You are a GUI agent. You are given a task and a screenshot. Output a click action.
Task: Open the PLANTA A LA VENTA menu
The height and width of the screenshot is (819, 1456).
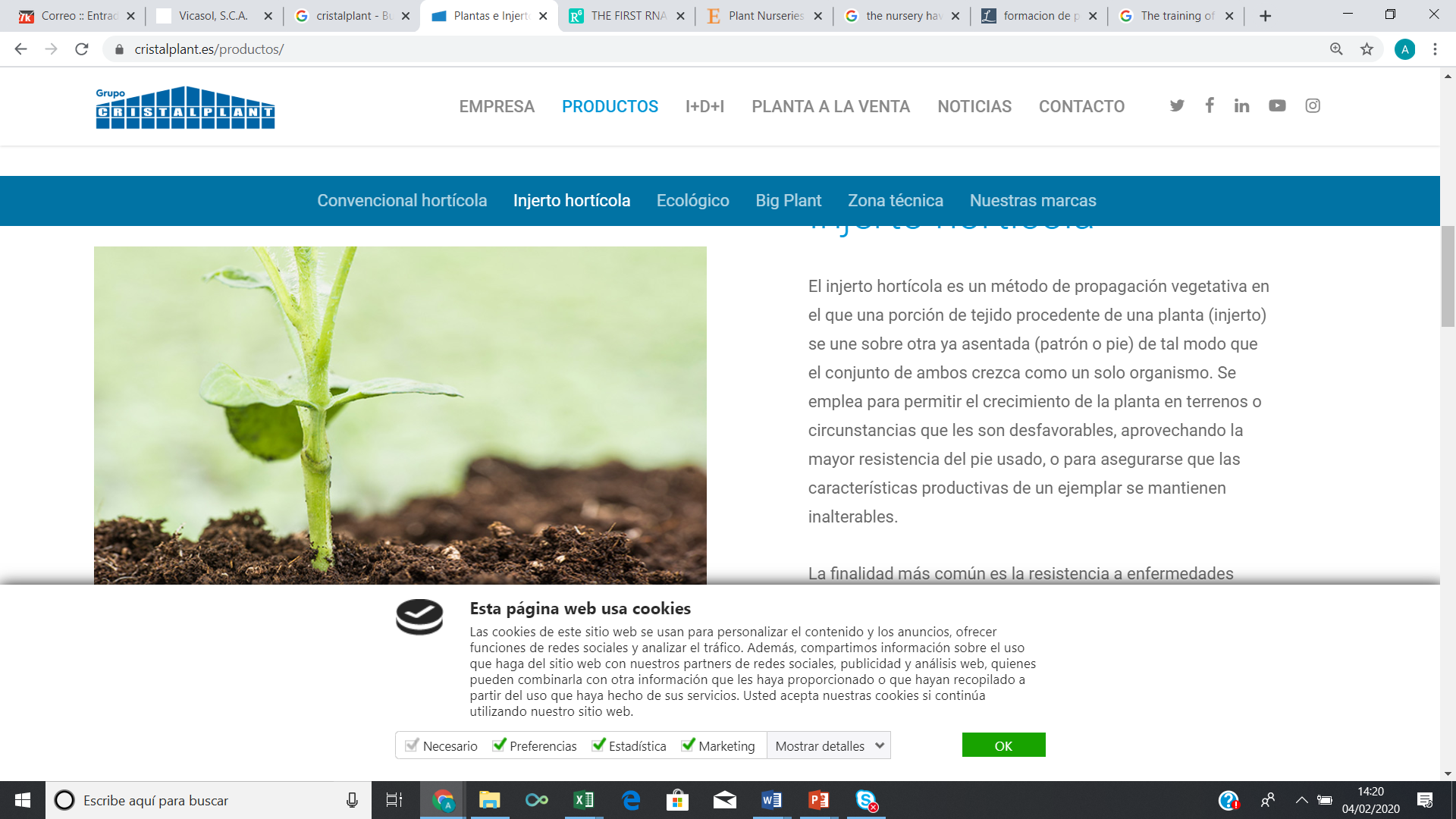(x=830, y=106)
